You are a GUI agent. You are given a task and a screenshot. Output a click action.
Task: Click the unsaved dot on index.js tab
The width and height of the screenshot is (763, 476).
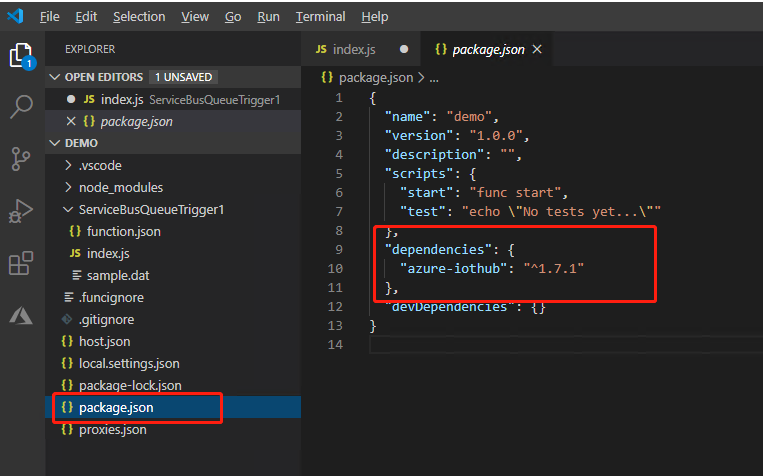tap(404, 49)
